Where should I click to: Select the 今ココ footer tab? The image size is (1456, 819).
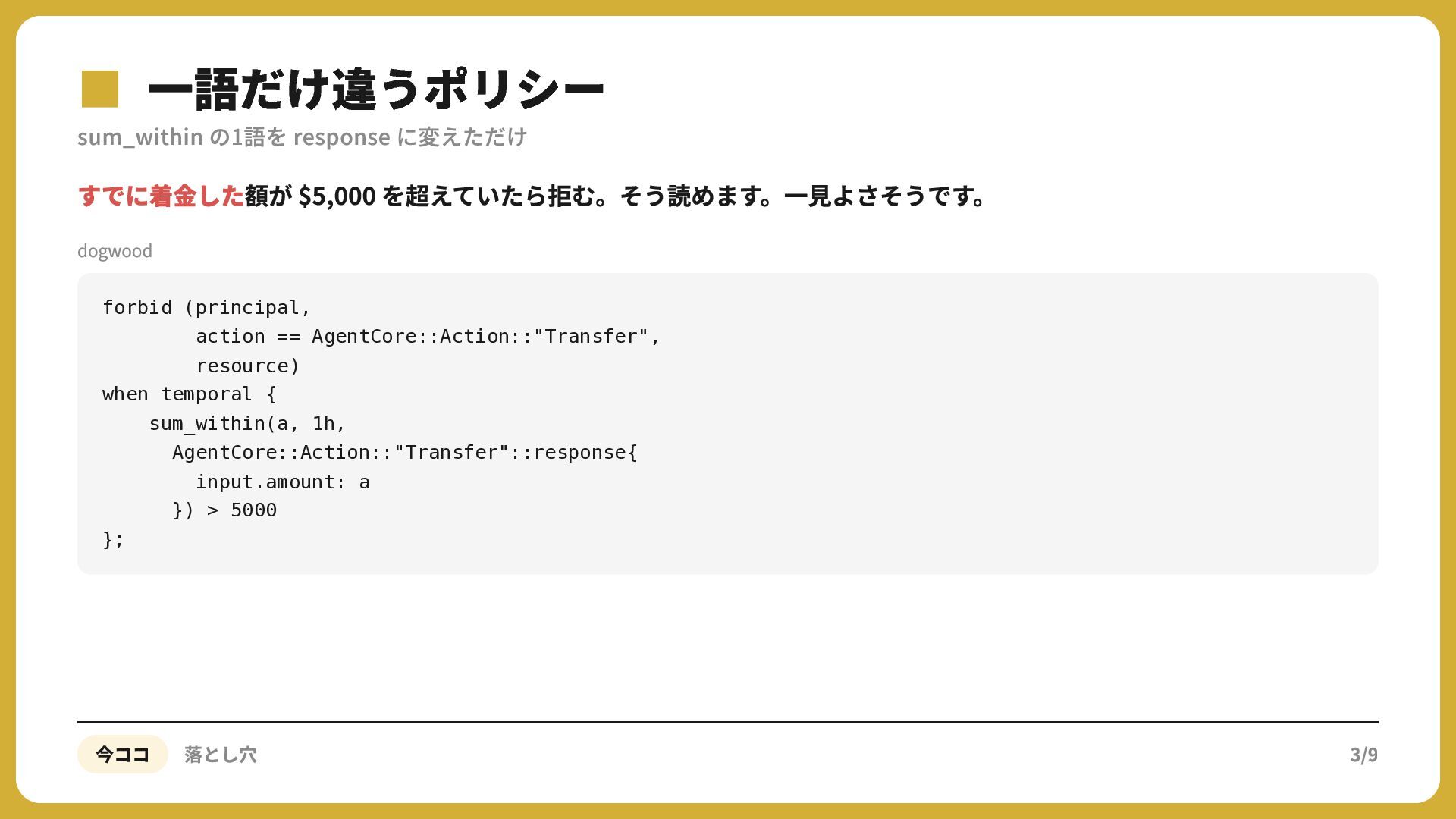click(x=122, y=755)
